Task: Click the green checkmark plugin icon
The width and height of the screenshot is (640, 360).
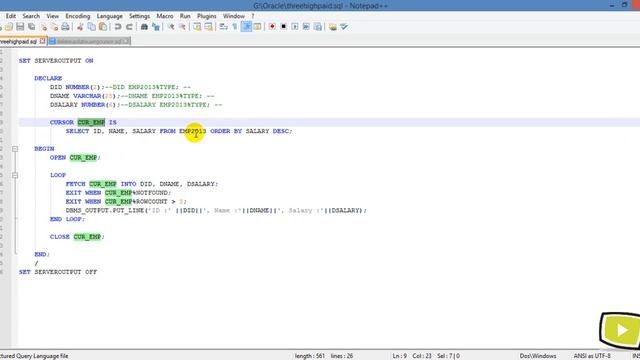Action: coord(344,27)
